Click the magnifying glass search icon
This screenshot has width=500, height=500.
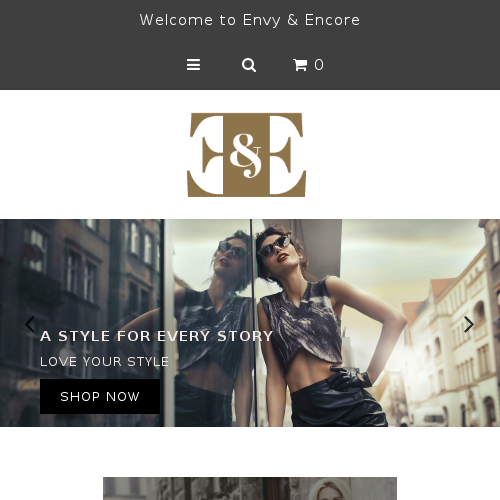[249, 65]
